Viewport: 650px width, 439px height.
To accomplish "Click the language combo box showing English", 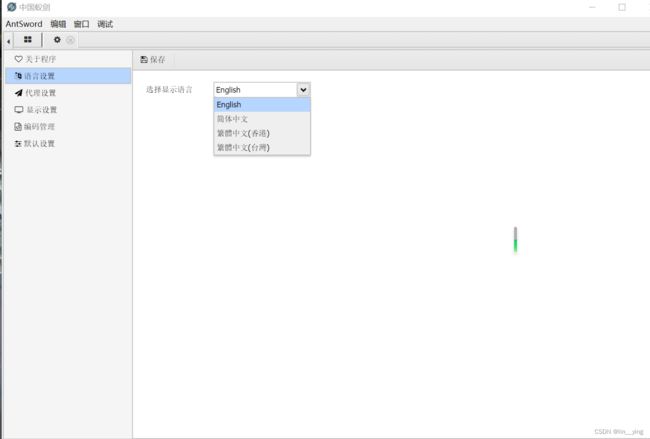I will (262, 90).
